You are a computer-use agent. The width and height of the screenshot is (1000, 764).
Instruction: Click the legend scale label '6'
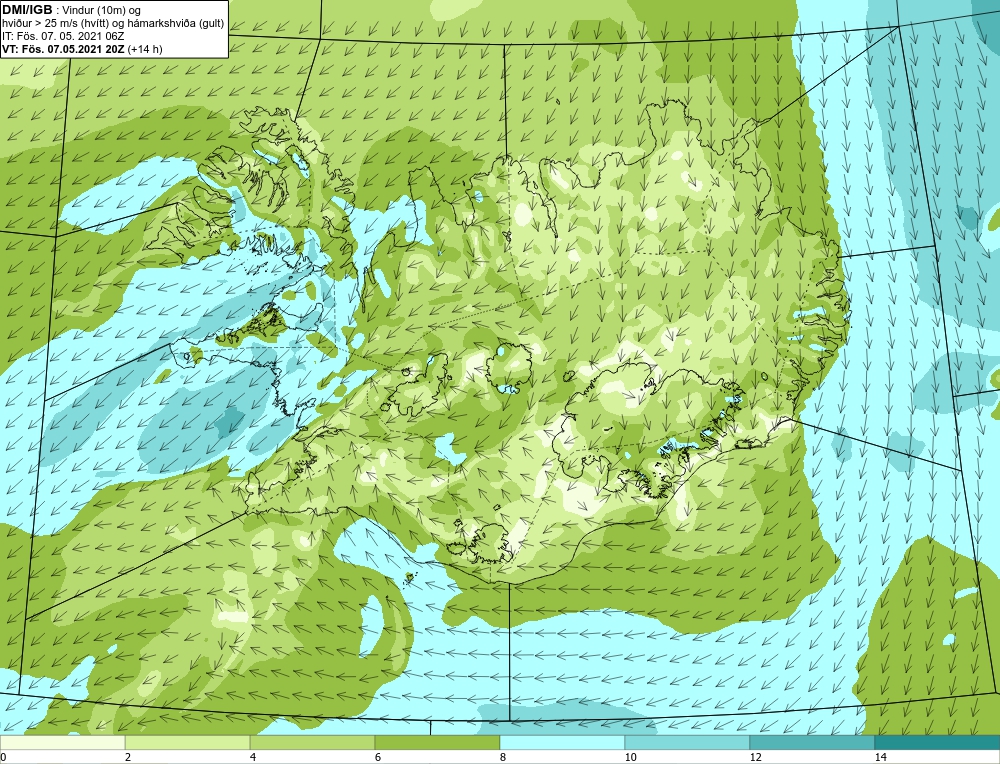click(378, 757)
